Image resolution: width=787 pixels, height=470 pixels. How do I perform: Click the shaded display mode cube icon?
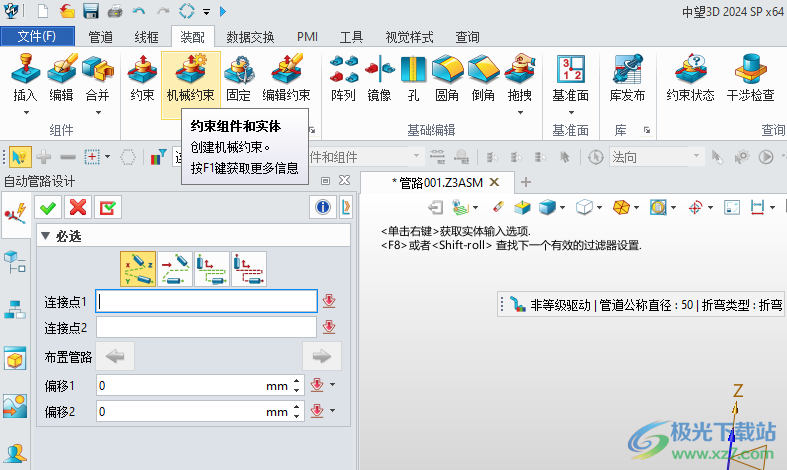coord(548,207)
